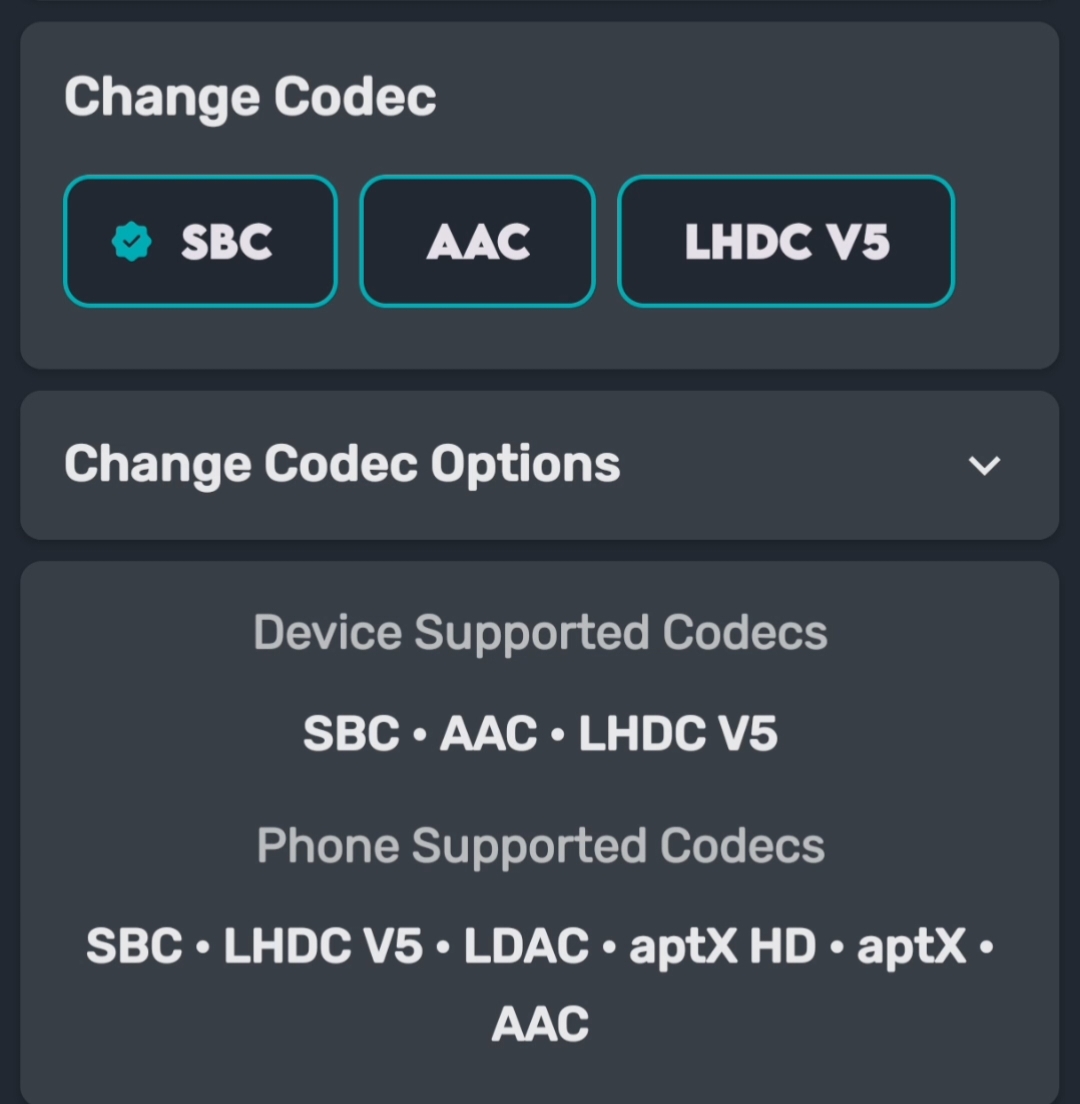
Task: Expand Change Codec Options using the chevron
Action: coord(985,465)
